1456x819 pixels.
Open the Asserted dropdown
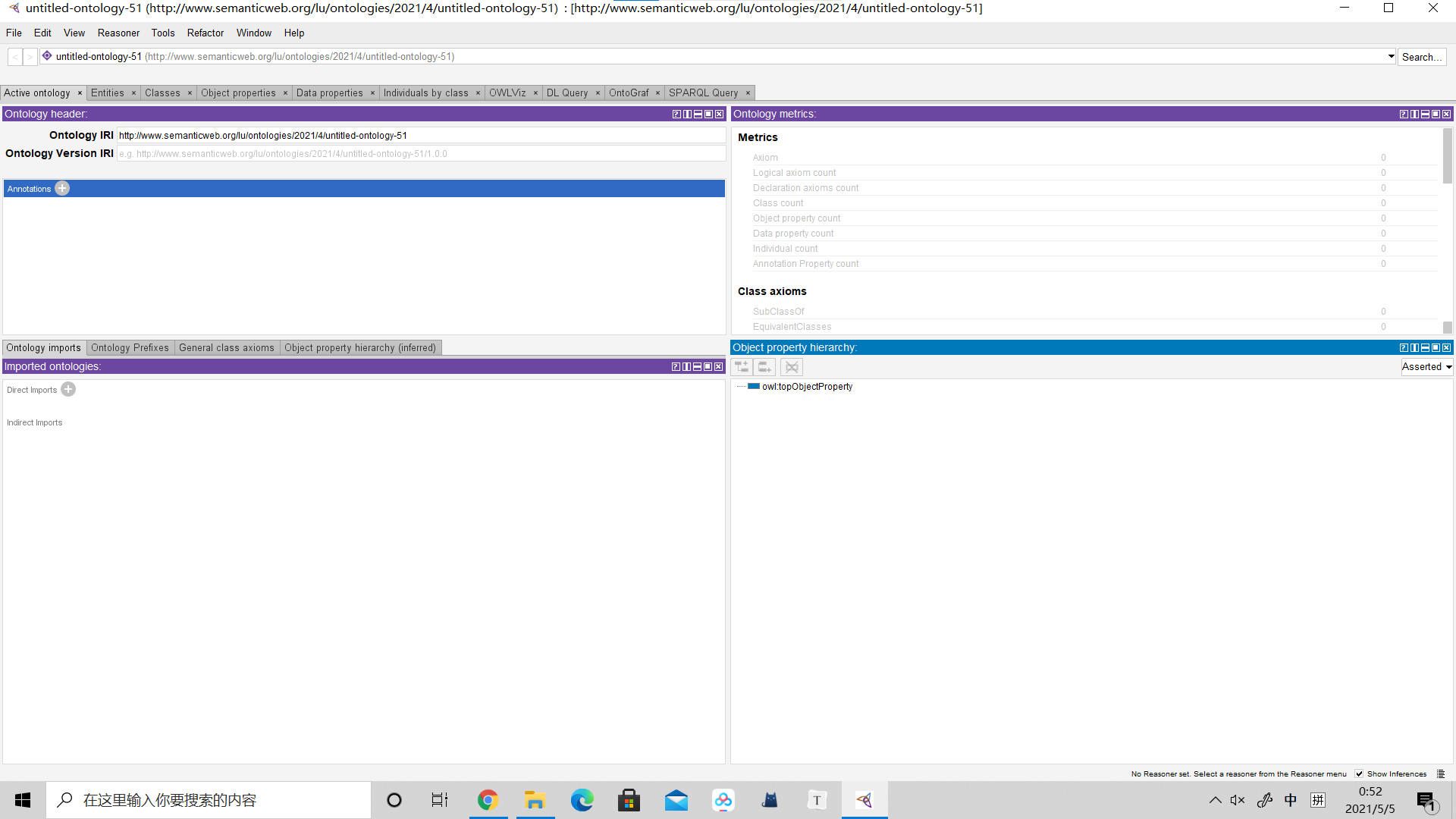pyautogui.click(x=1426, y=367)
